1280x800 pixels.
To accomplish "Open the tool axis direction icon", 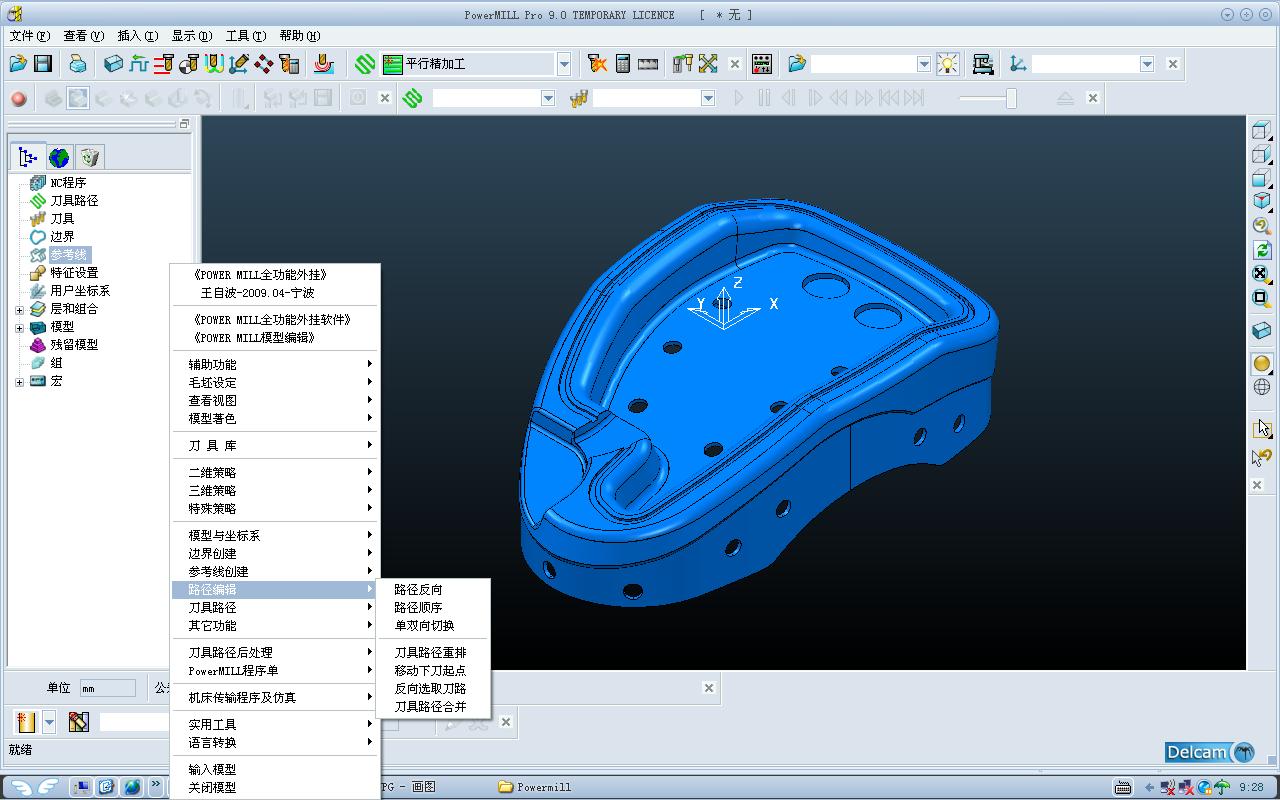I will pyautogui.click(x=239, y=64).
